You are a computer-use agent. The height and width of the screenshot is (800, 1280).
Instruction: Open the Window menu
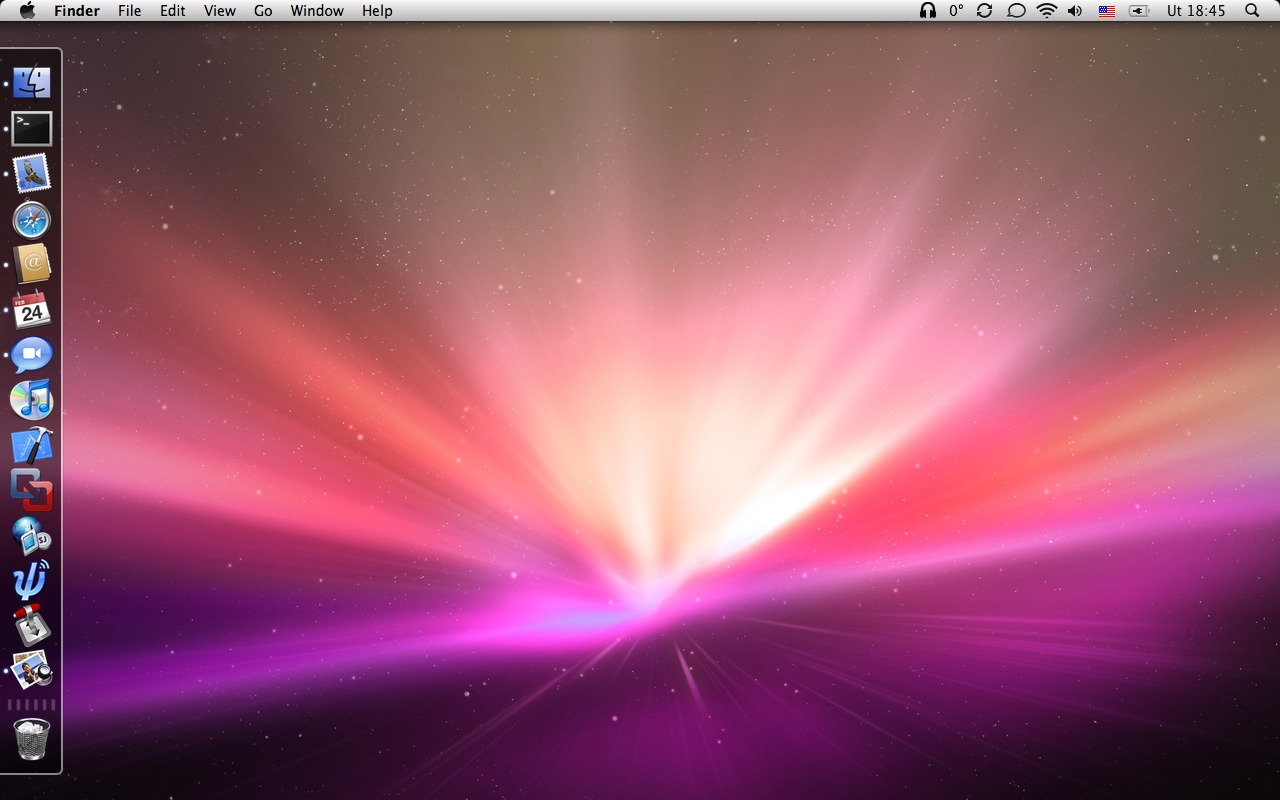pos(317,11)
